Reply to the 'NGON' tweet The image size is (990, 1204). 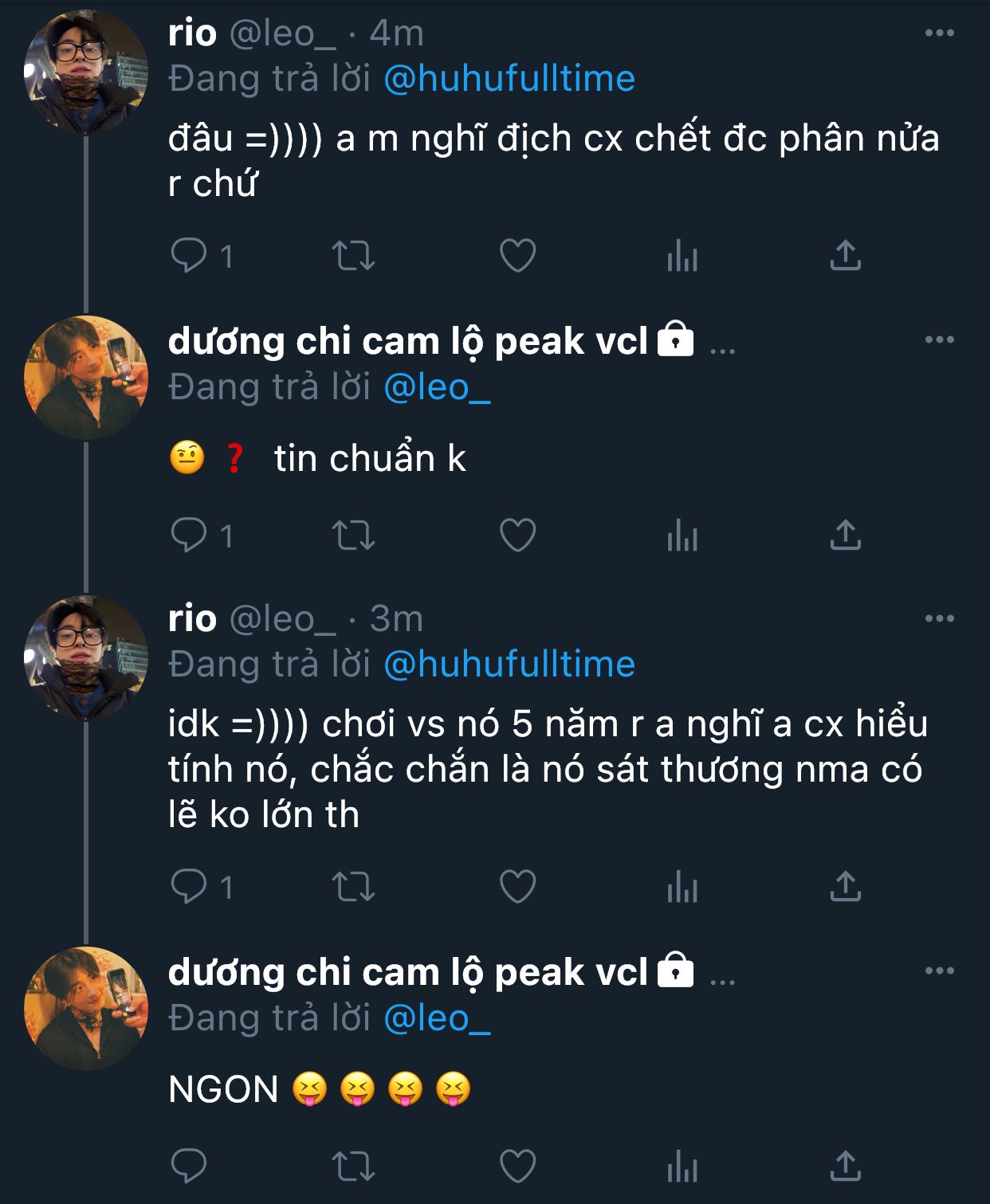pos(189,1167)
